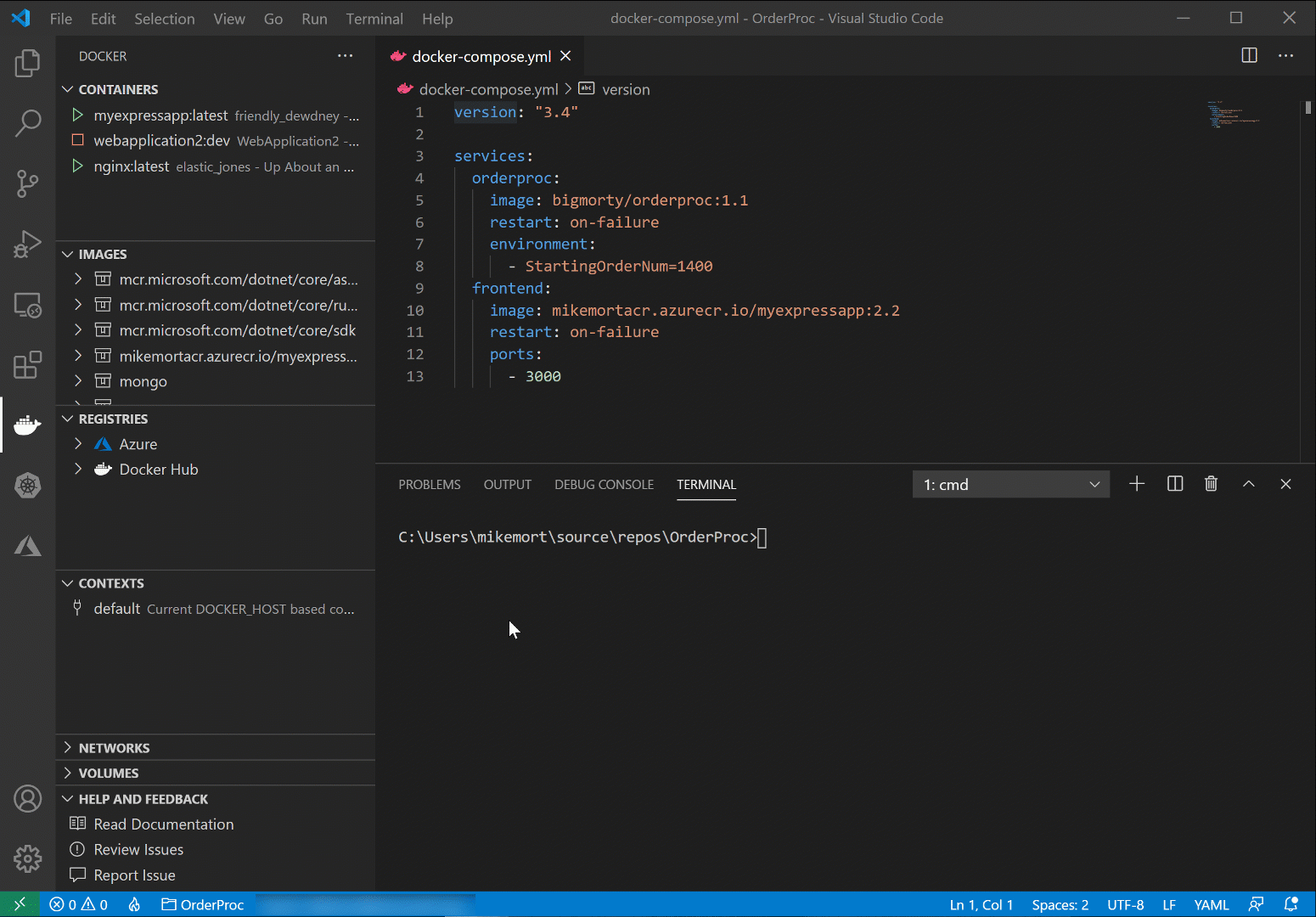This screenshot has height=917, width=1316.
Task: Split the editor using the split icon
Action: click(1248, 55)
